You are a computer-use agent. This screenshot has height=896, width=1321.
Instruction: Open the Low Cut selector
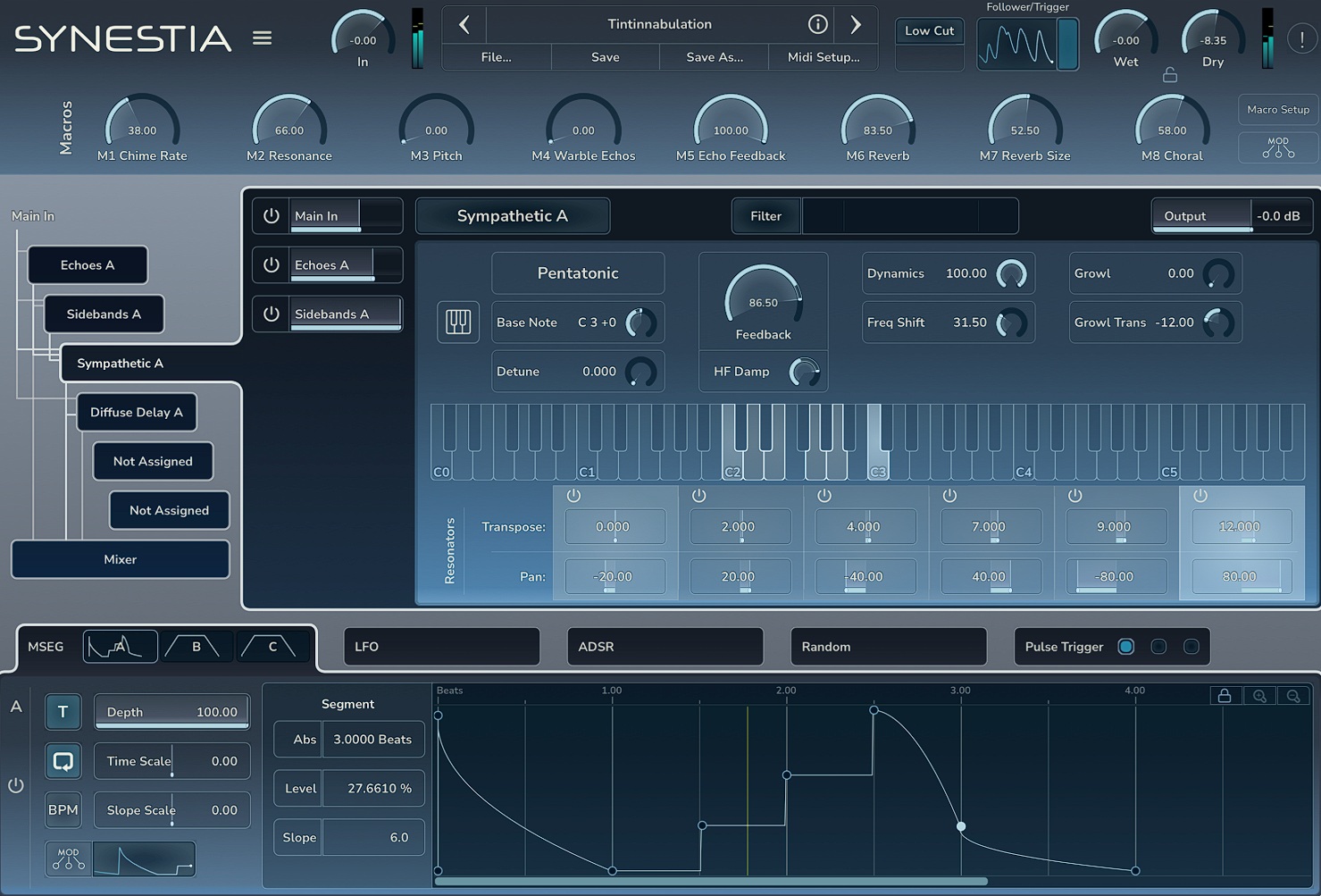929,30
